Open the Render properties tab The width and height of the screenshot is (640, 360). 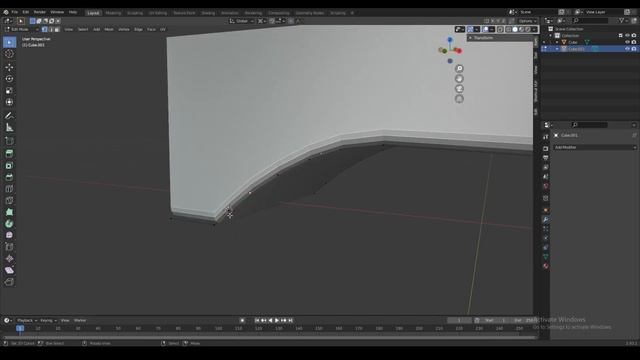pyautogui.click(x=545, y=149)
